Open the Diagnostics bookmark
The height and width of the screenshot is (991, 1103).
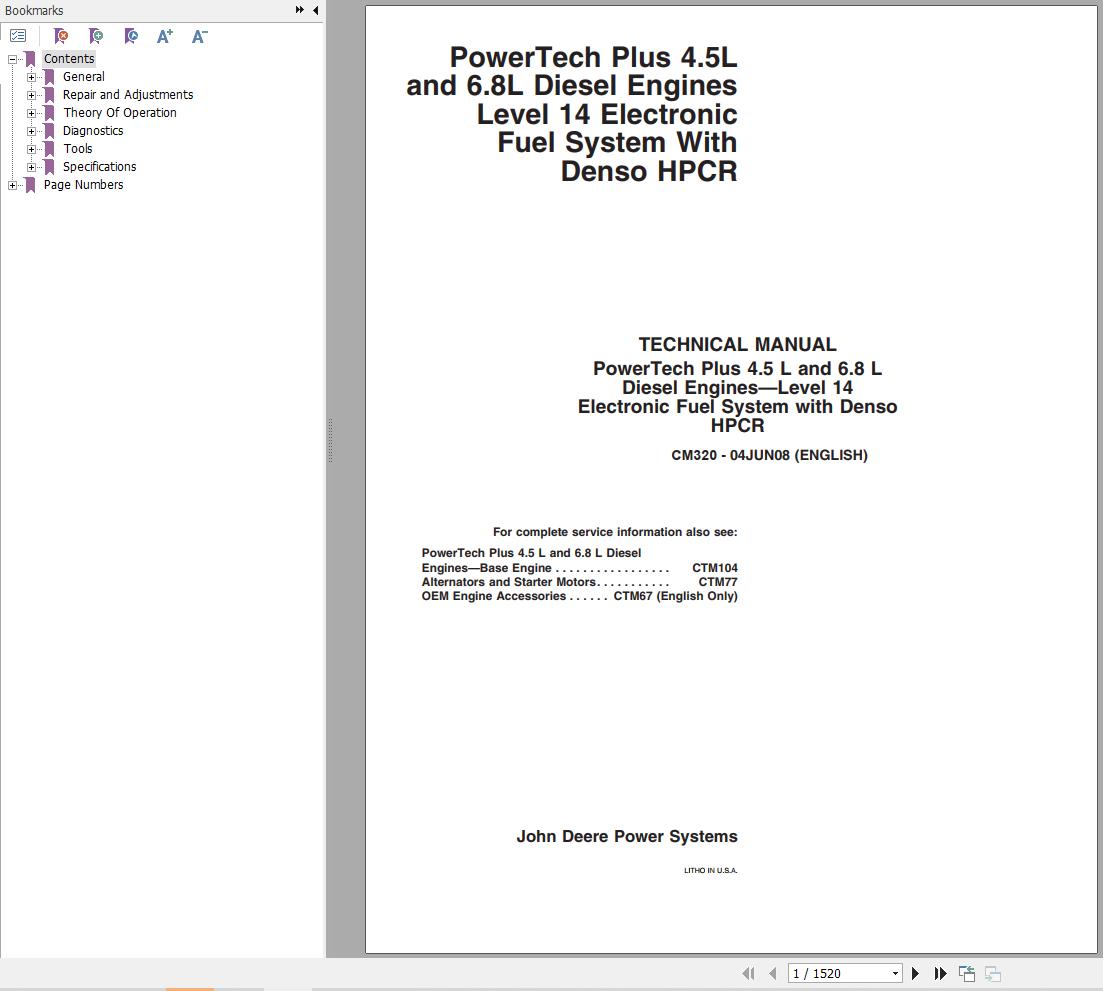93,131
